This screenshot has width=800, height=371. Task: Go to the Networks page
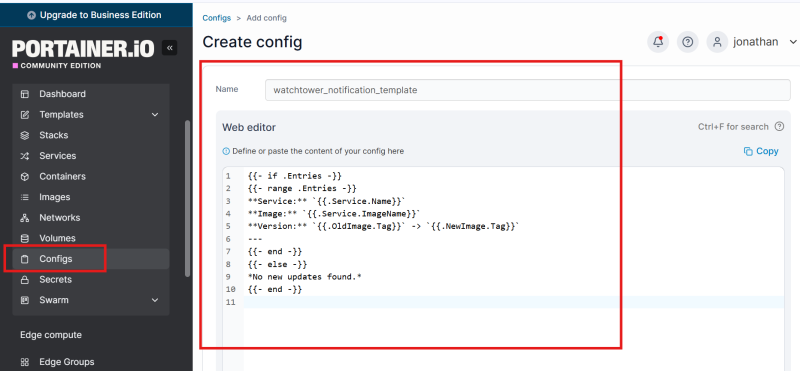coord(91,218)
